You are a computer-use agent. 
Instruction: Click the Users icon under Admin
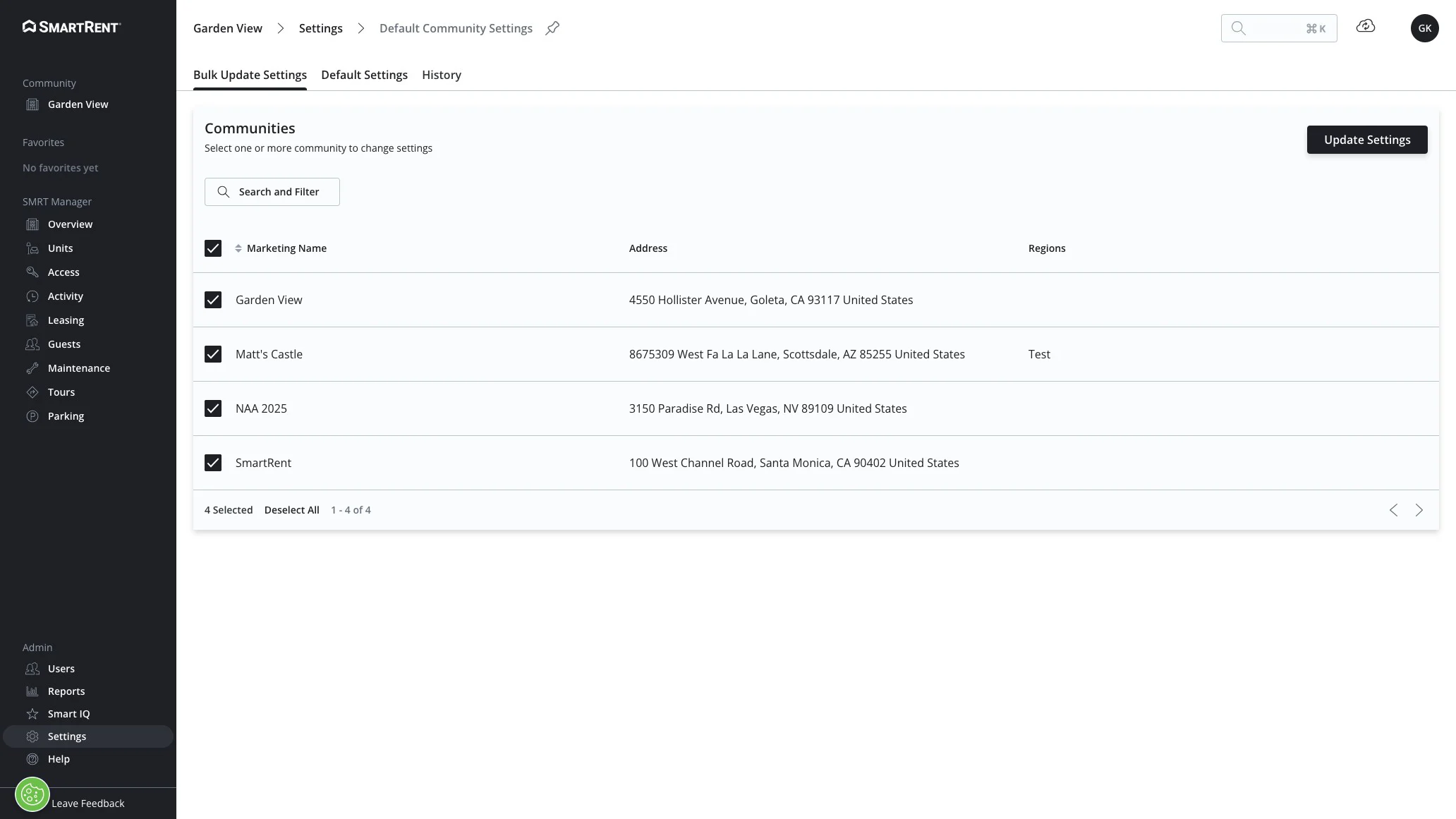(x=32, y=669)
